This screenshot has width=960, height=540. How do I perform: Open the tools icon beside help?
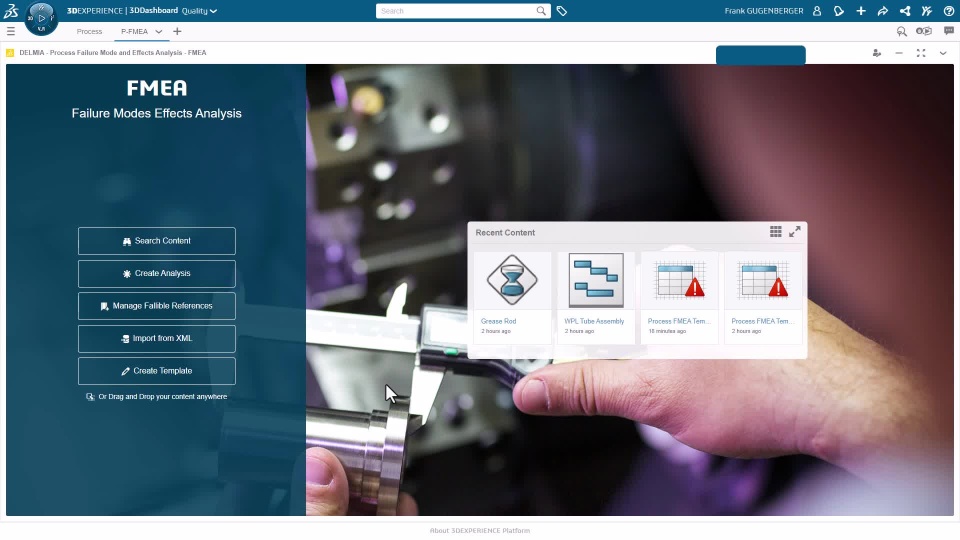tap(927, 11)
